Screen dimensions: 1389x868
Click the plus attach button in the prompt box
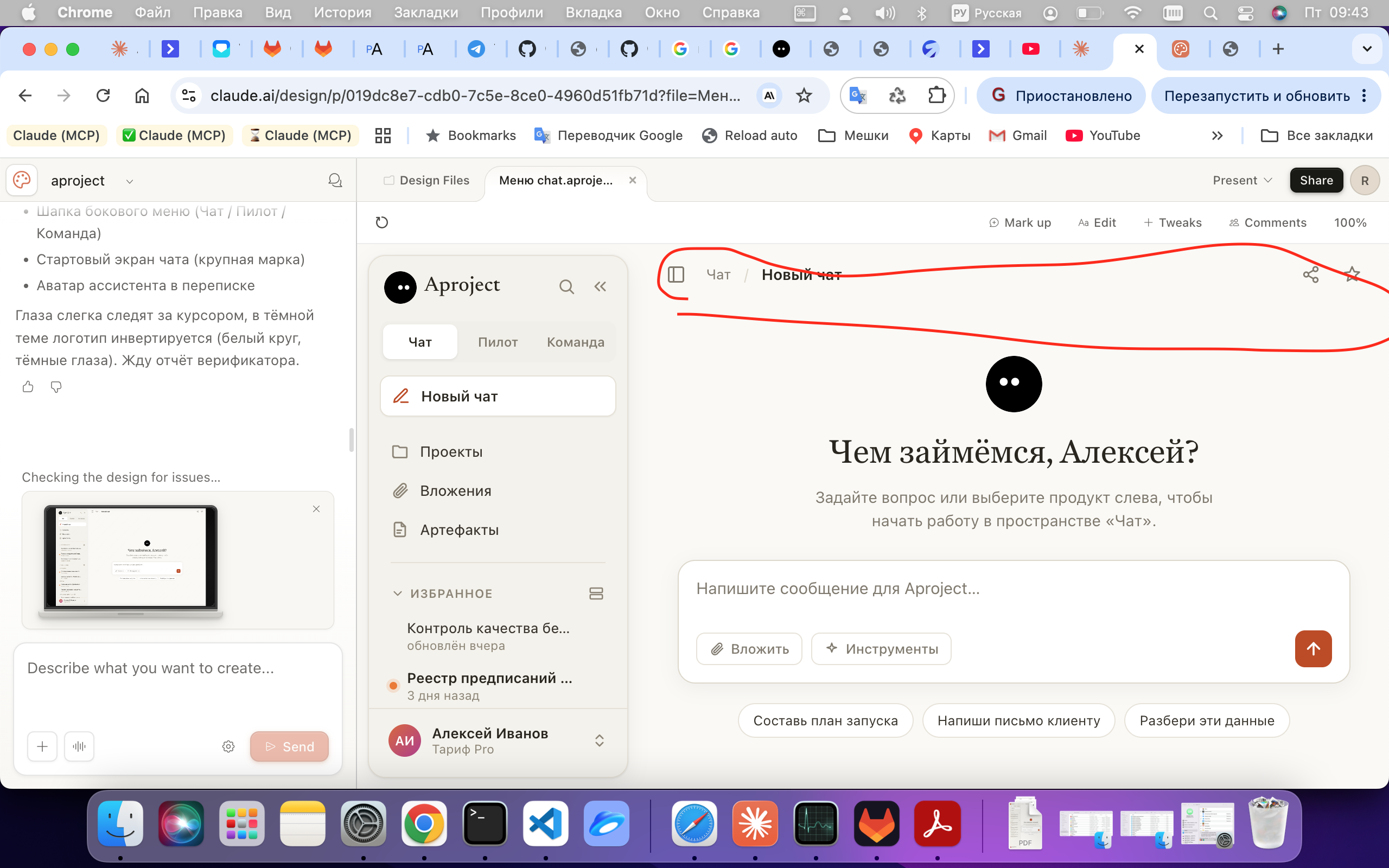click(x=42, y=746)
